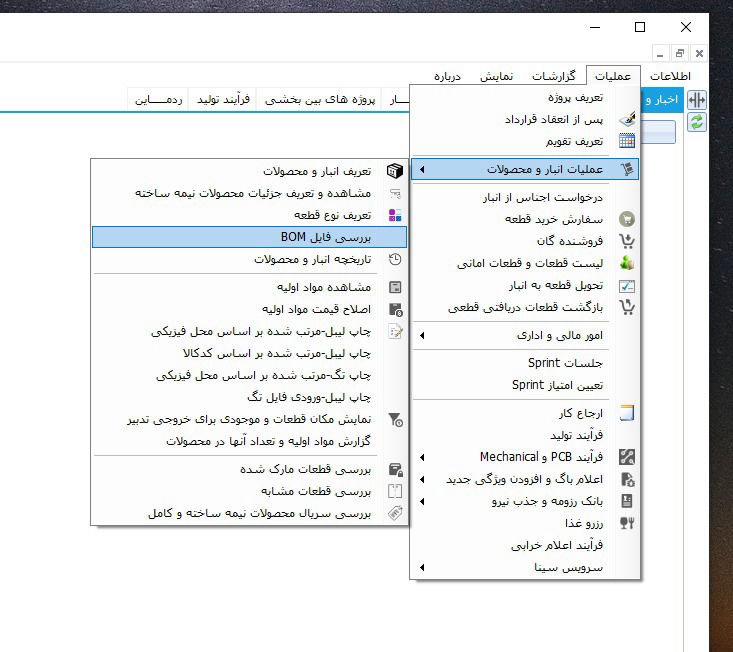Click the icon beside مشاهده و تعریف جزئیات محصولات نیمه ساخته
733x652 pixels.
pos(395,193)
